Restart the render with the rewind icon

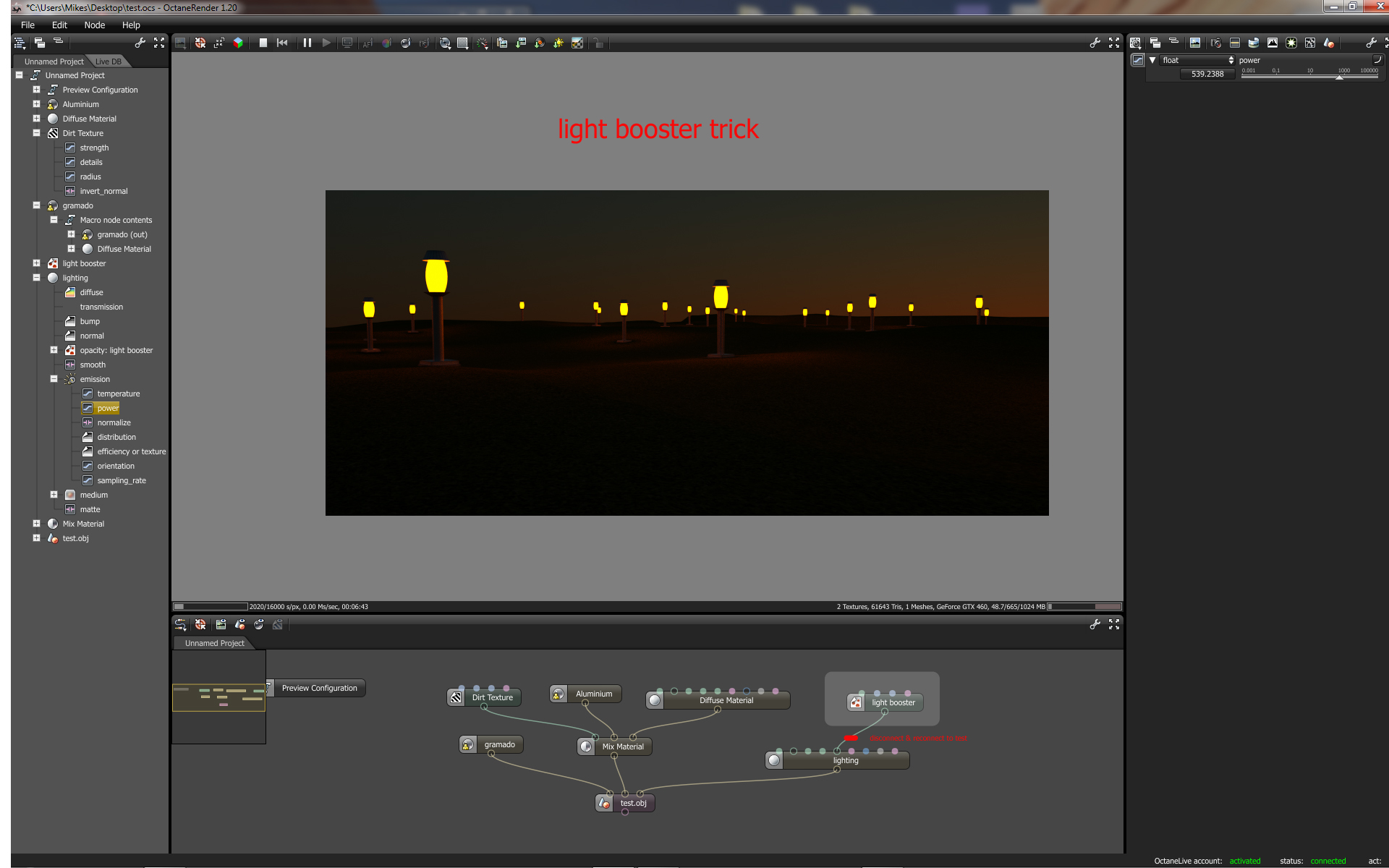click(x=282, y=43)
